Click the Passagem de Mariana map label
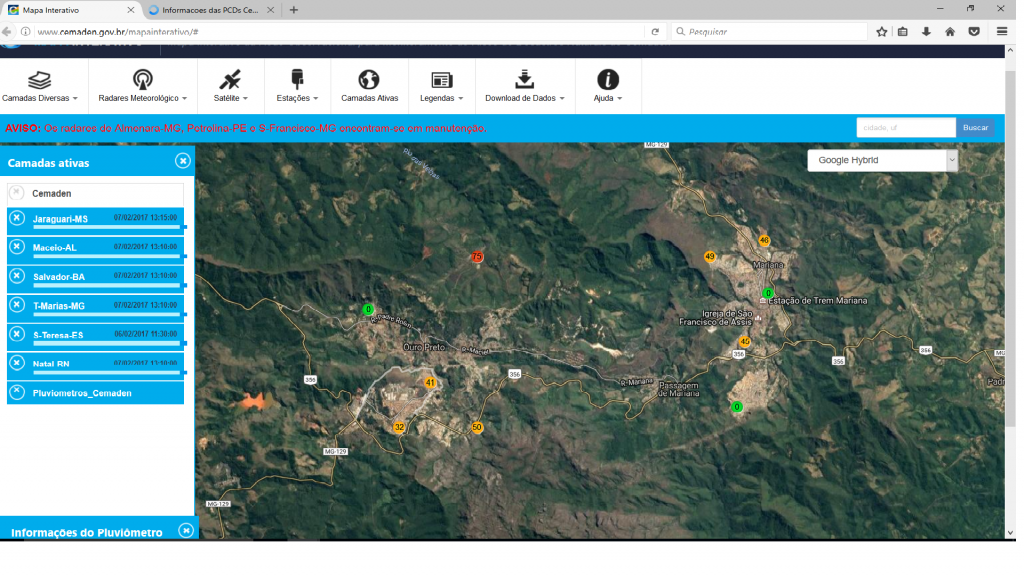The width and height of the screenshot is (1024, 575). pyautogui.click(x=679, y=389)
